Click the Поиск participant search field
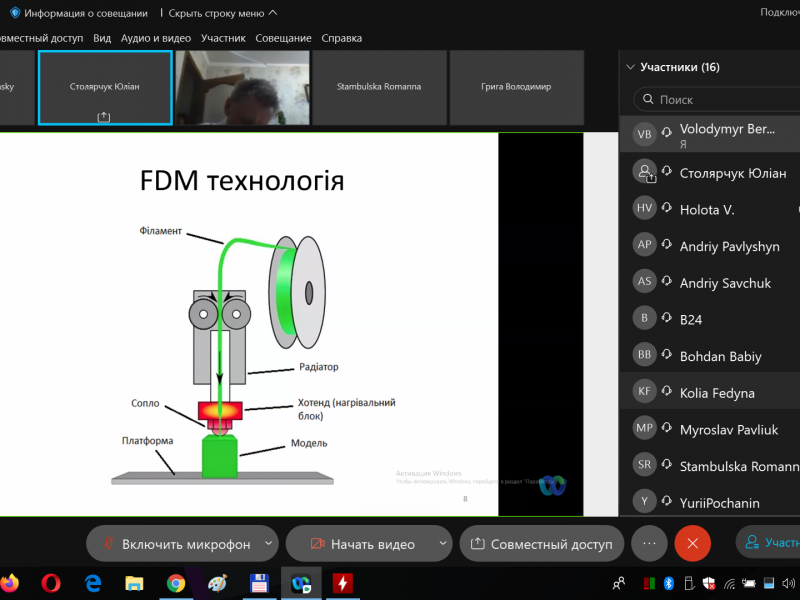This screenshot has height=600, width=800. pyautogui.click(x=720, y=100)
